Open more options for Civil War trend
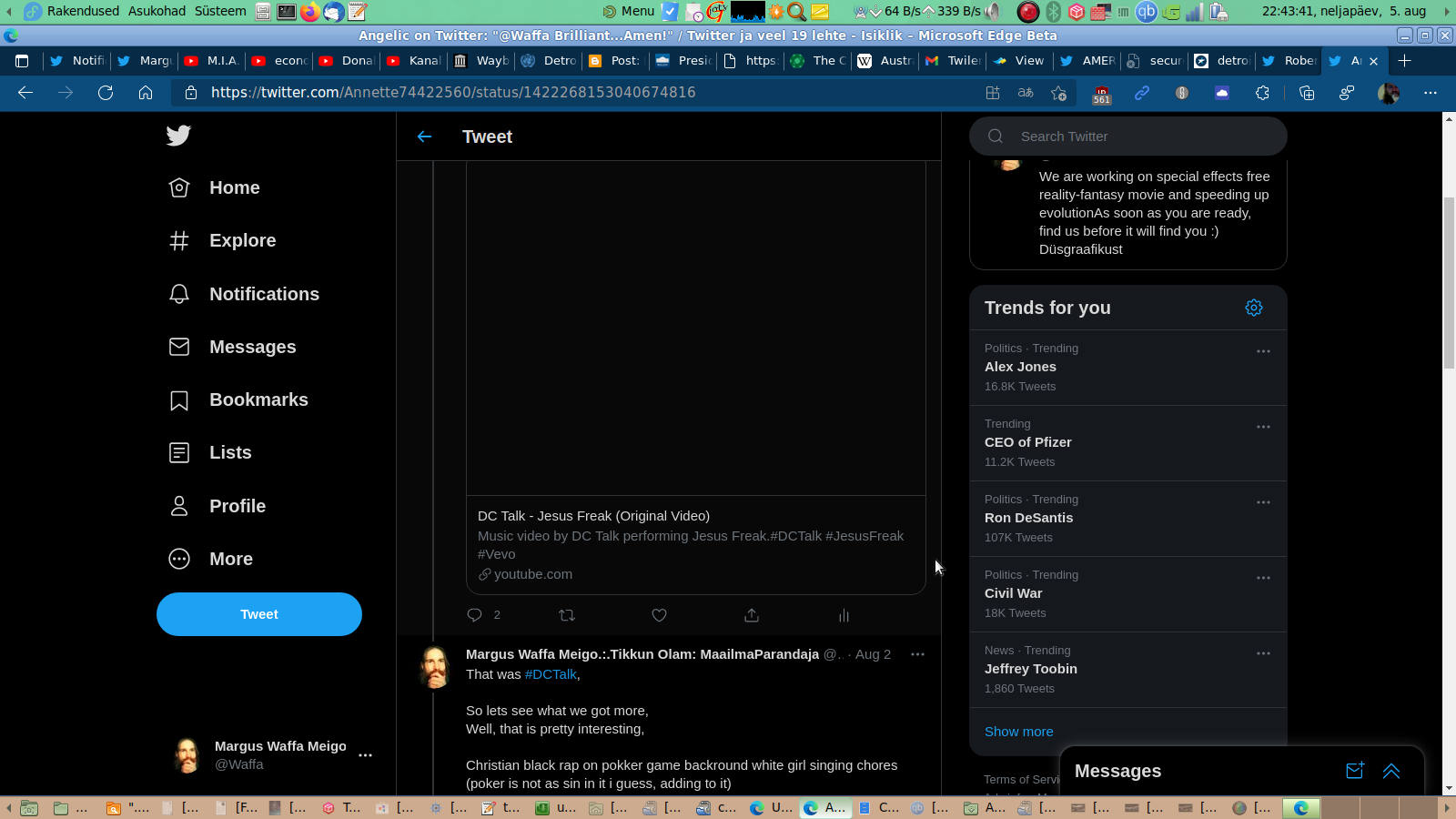Screen dimensions: 1456x819 pos(1263,578)
